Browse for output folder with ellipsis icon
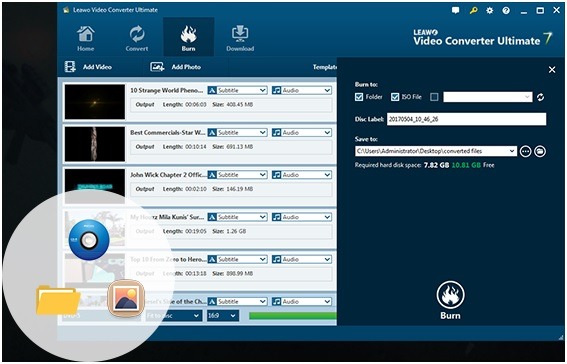Image resolution: width=567 pixels, height=364 pixels. click(x=525, y=151)
